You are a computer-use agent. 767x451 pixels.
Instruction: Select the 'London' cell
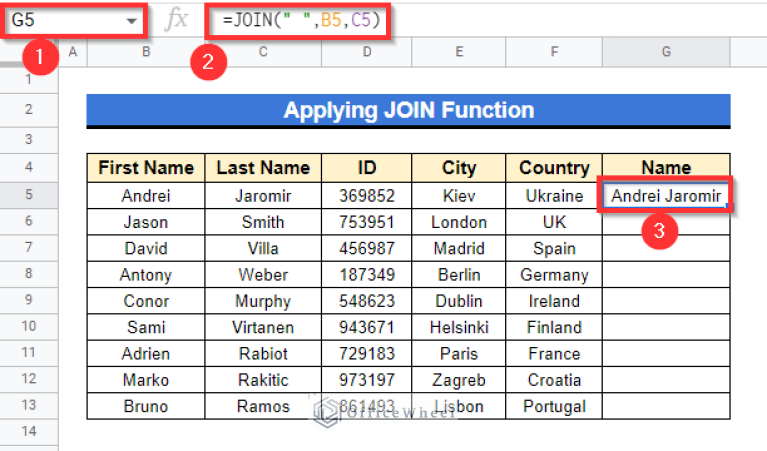pyautogui.click(x=459, y=222)
